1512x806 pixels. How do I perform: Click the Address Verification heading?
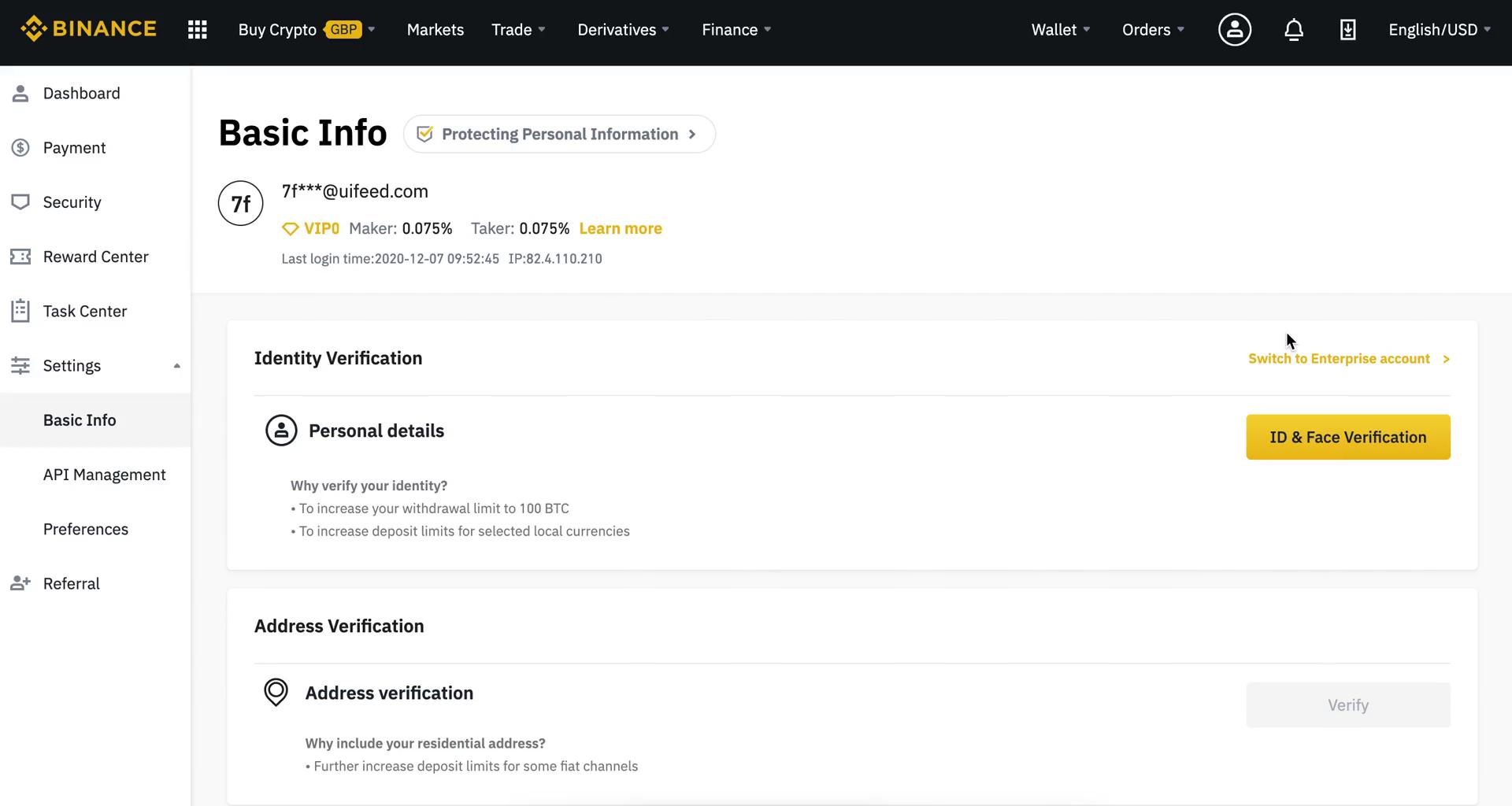coord(339,626)
